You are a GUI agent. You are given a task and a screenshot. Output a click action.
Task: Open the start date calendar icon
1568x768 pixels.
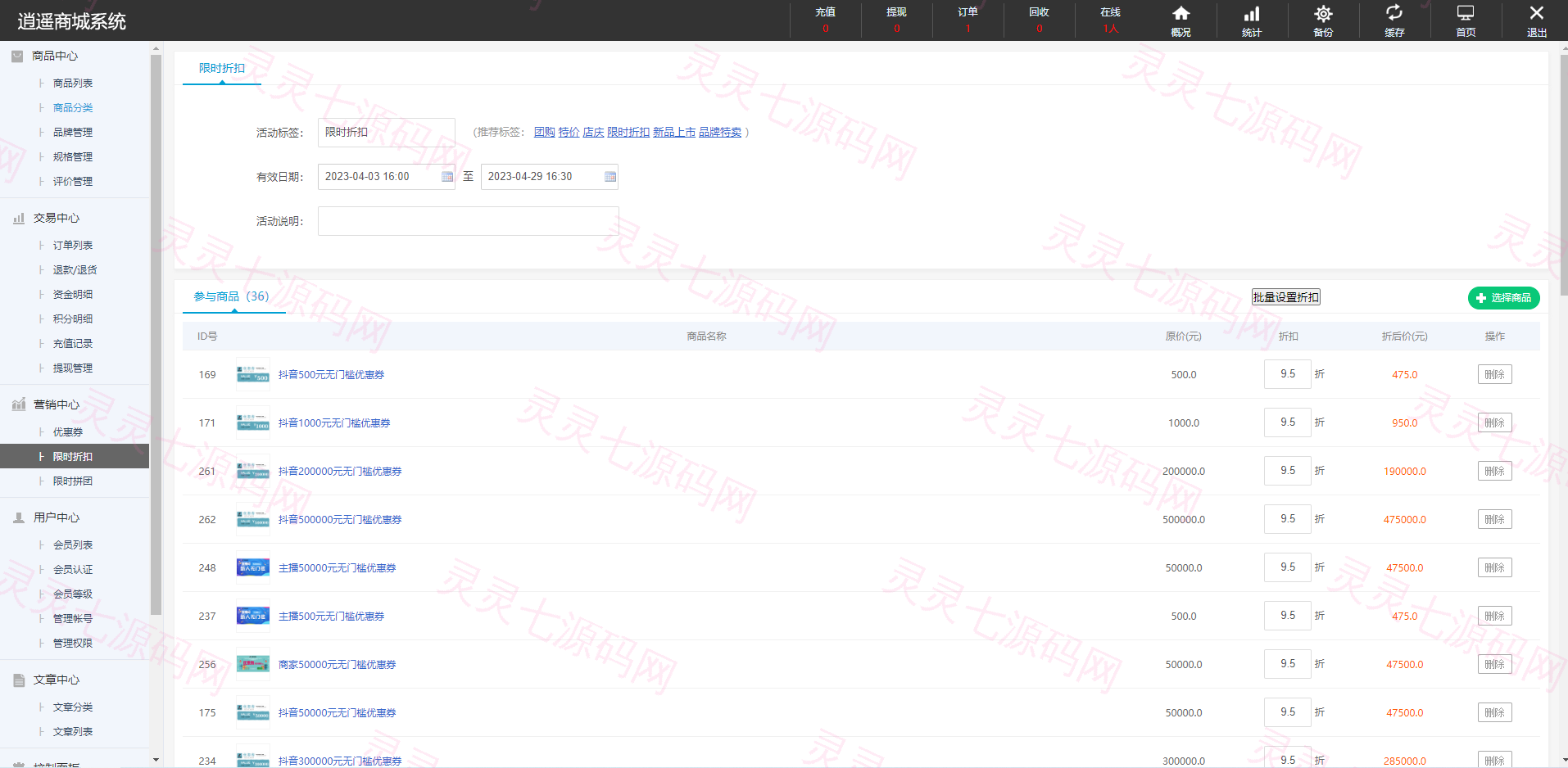click(447, 177)
